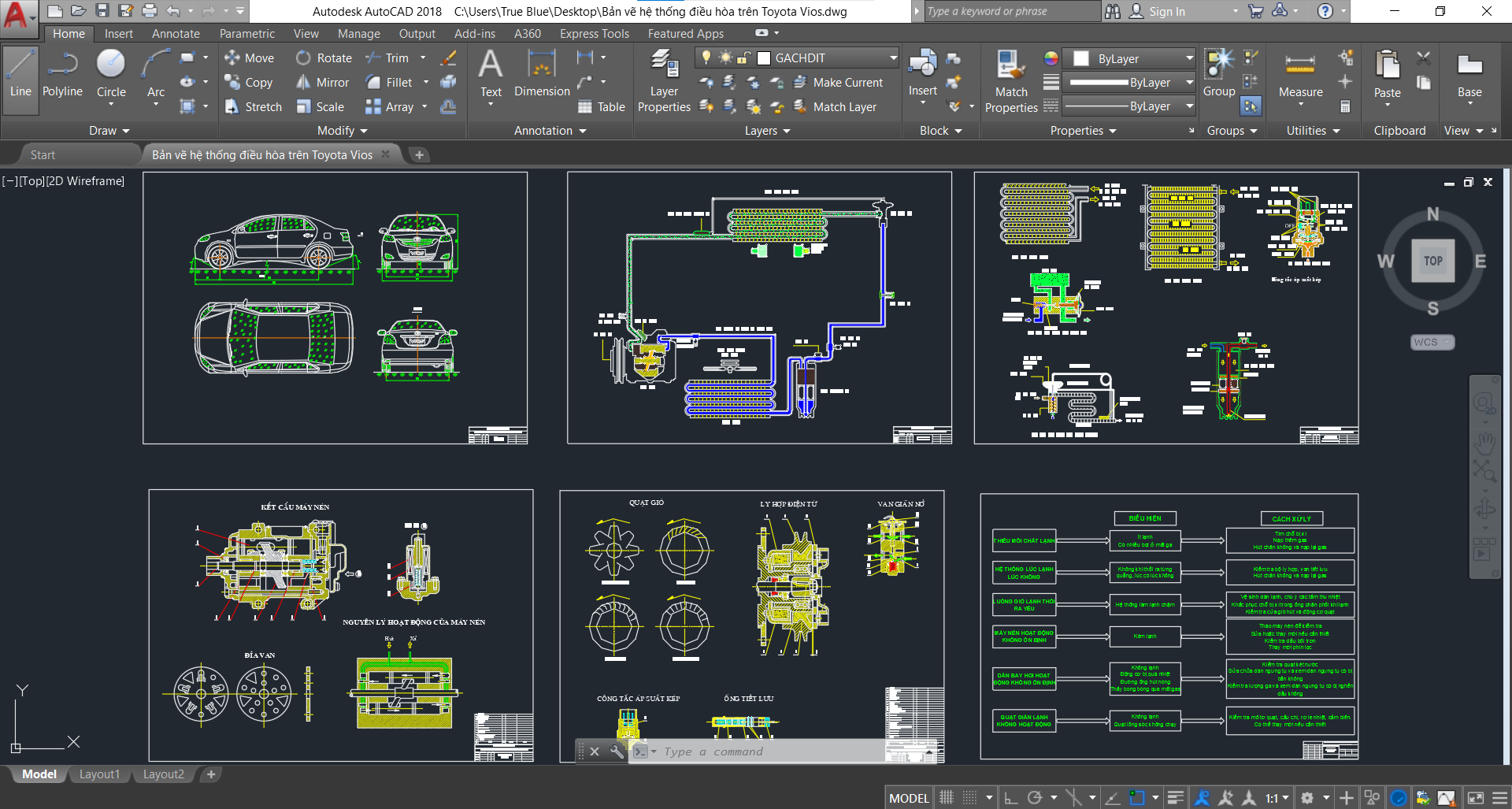Click the layer color swatch
This screenshot has height=809, width=1512.
[763, 58]
